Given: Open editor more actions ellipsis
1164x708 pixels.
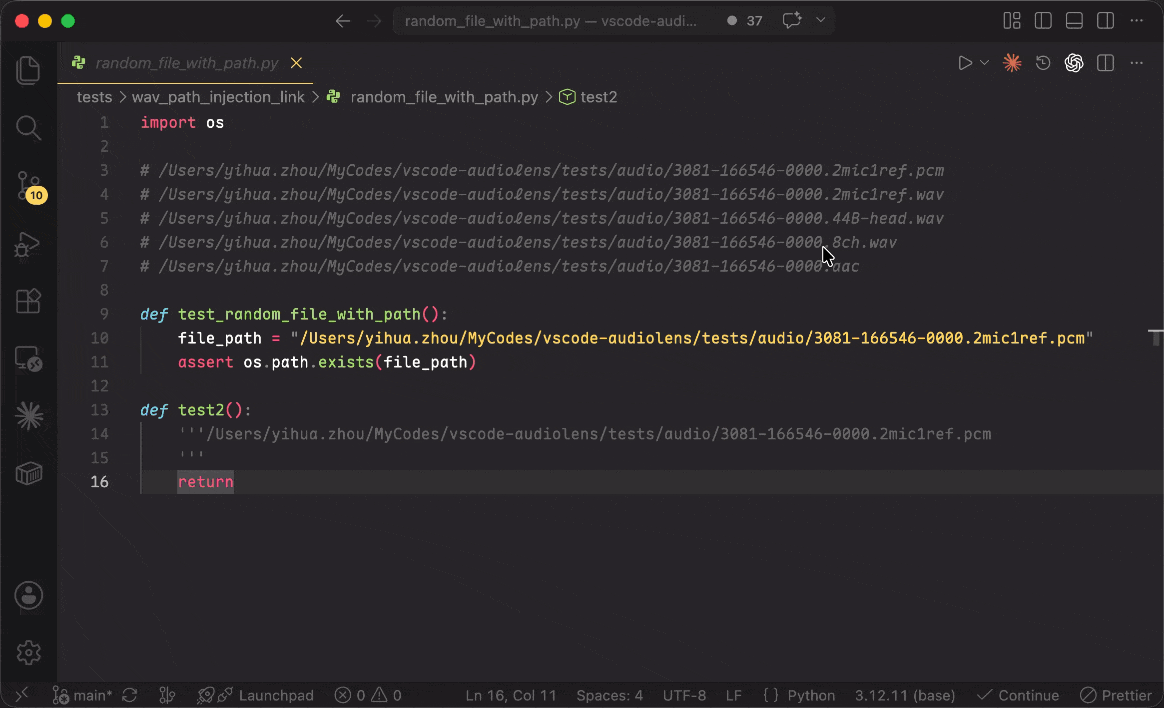Looking at the screenshot, I should (1137, 63).
